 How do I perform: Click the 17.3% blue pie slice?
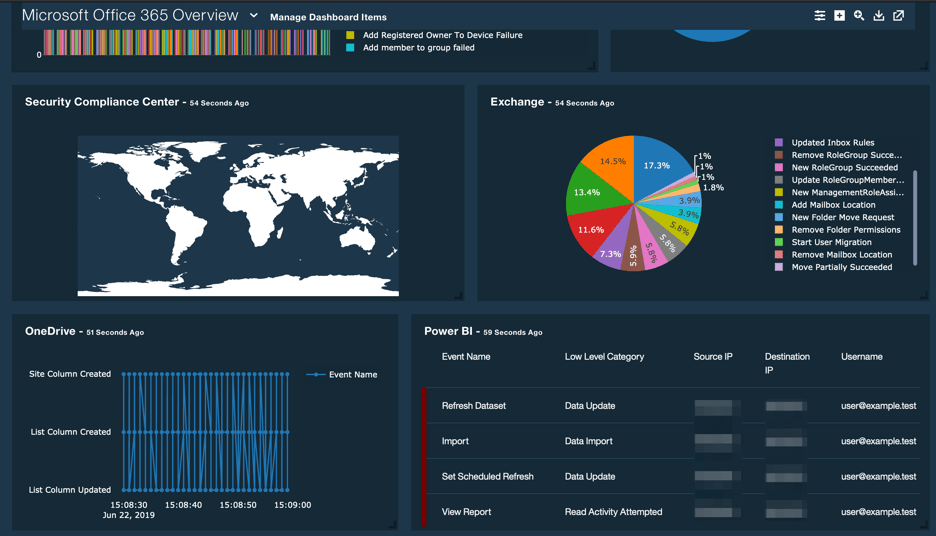click(657, 165)
